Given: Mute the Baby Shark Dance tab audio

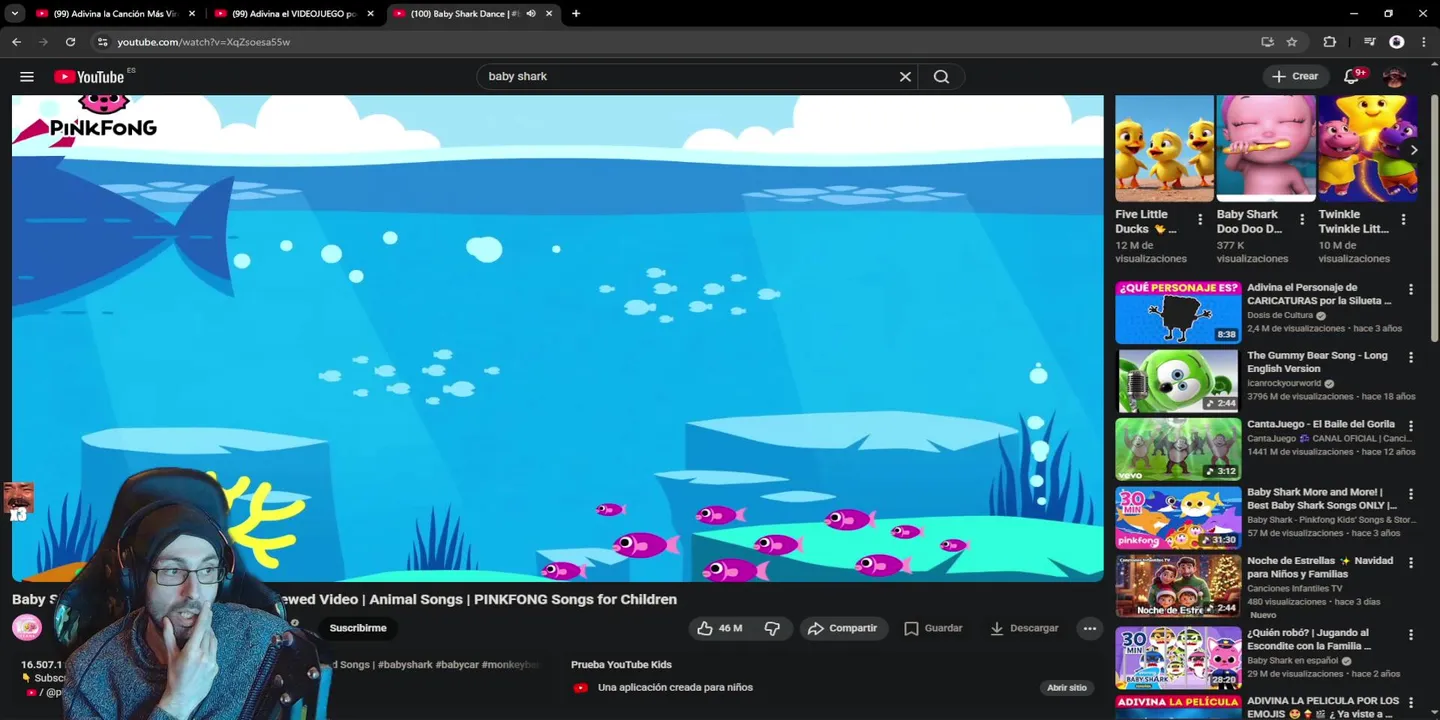Looking at the screenshot, I should click(x=531, y=14).
